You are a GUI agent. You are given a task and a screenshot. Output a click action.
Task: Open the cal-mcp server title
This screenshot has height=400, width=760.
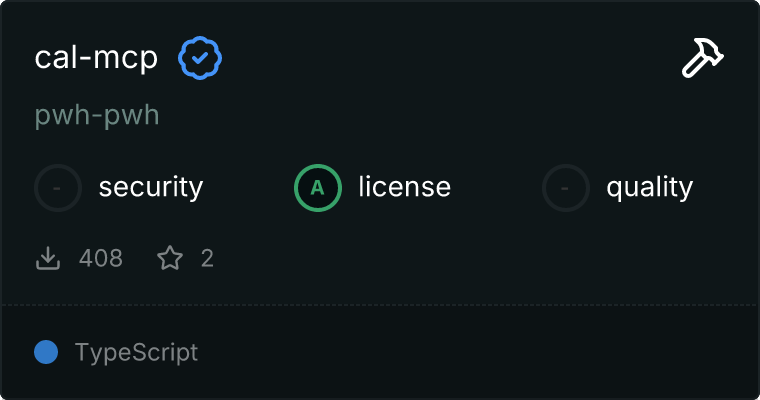tap(96, 59)
